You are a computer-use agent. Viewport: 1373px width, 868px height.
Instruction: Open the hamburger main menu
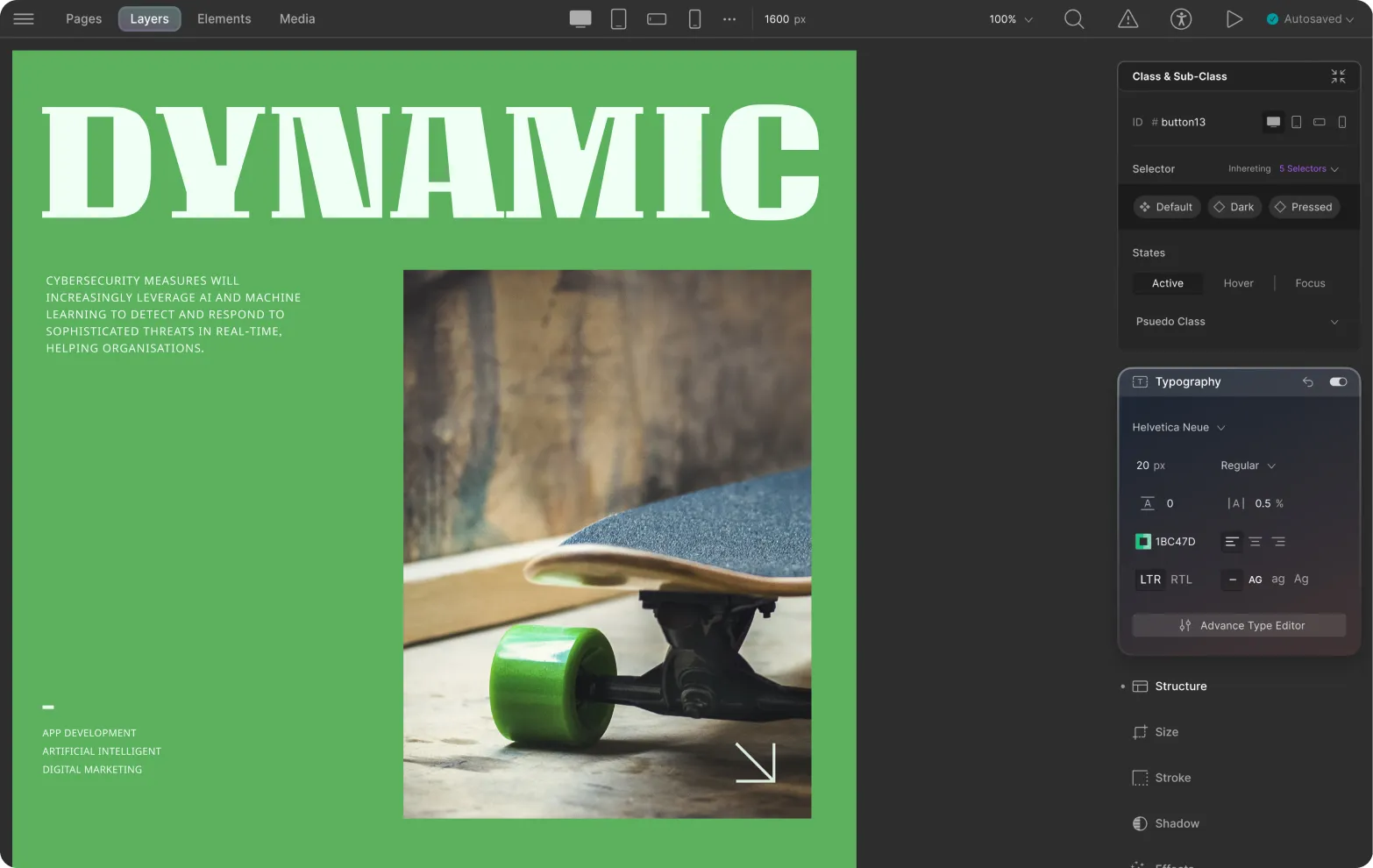point(24,18)
